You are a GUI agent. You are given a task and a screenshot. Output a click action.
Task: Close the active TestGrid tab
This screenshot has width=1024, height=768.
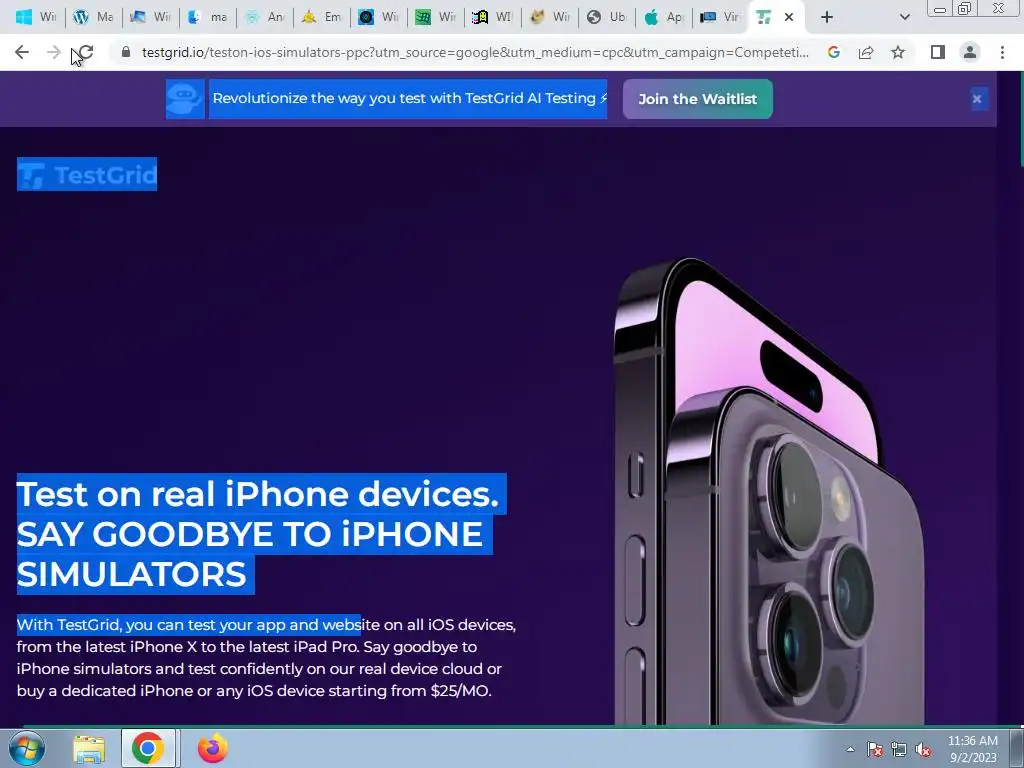pyautogui.click(x=789, y=18)
